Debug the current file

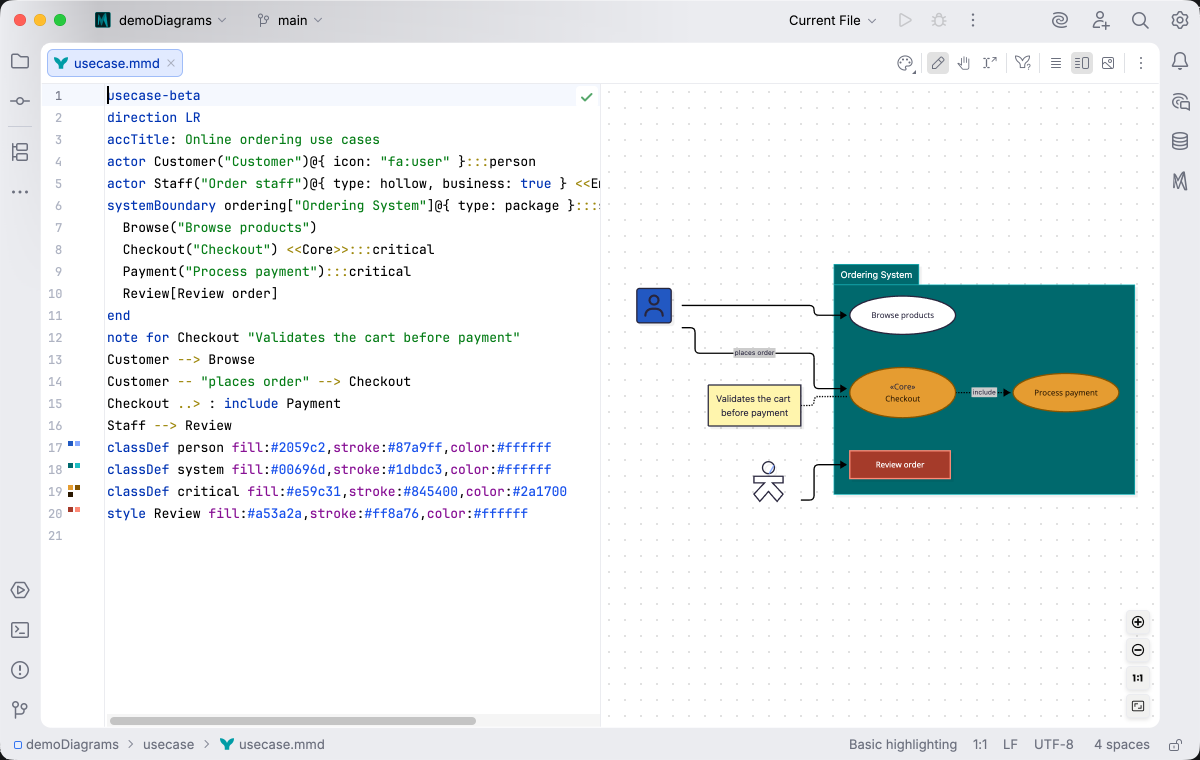tap(939, 20)
